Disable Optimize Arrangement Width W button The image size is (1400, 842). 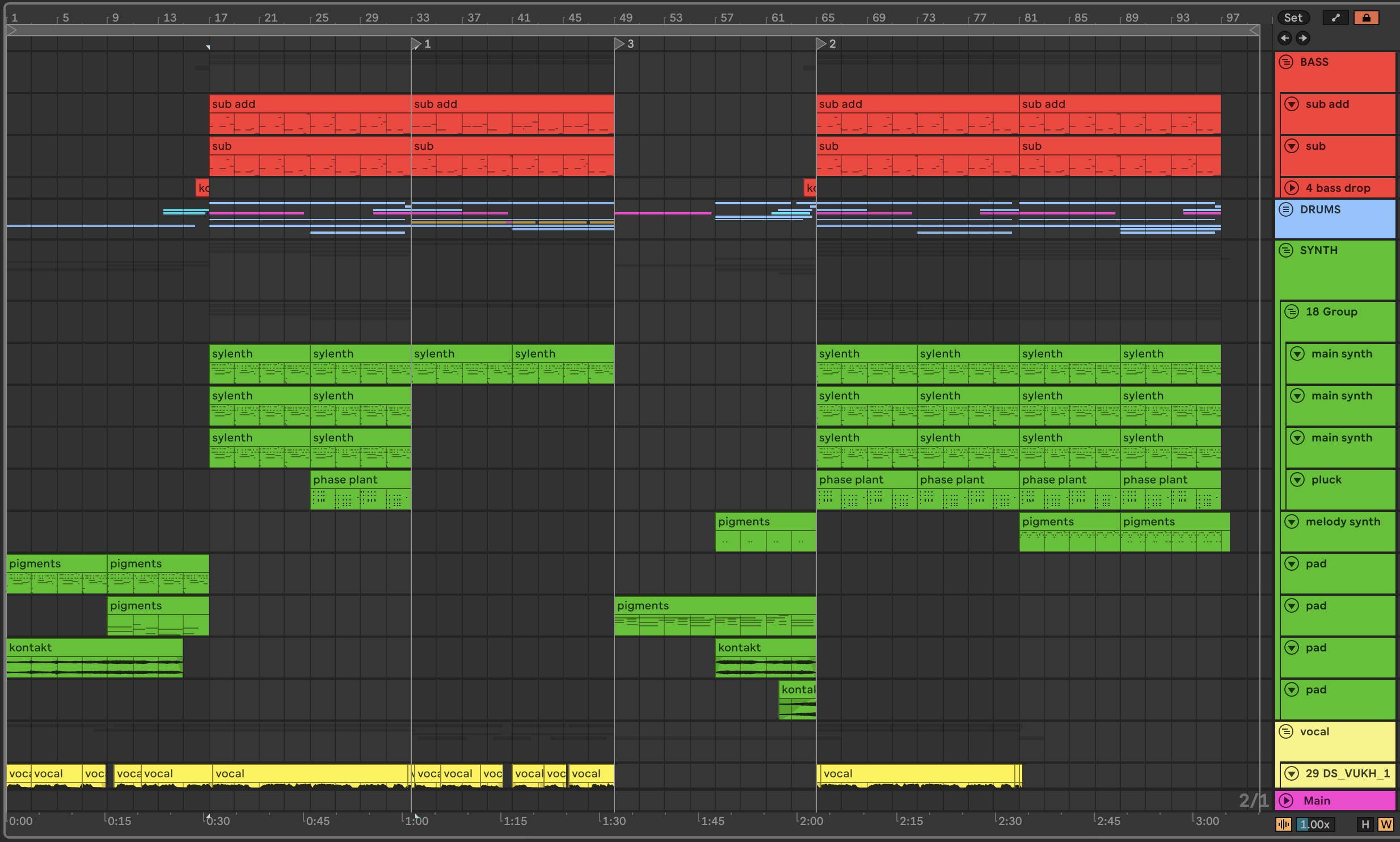1386,824
